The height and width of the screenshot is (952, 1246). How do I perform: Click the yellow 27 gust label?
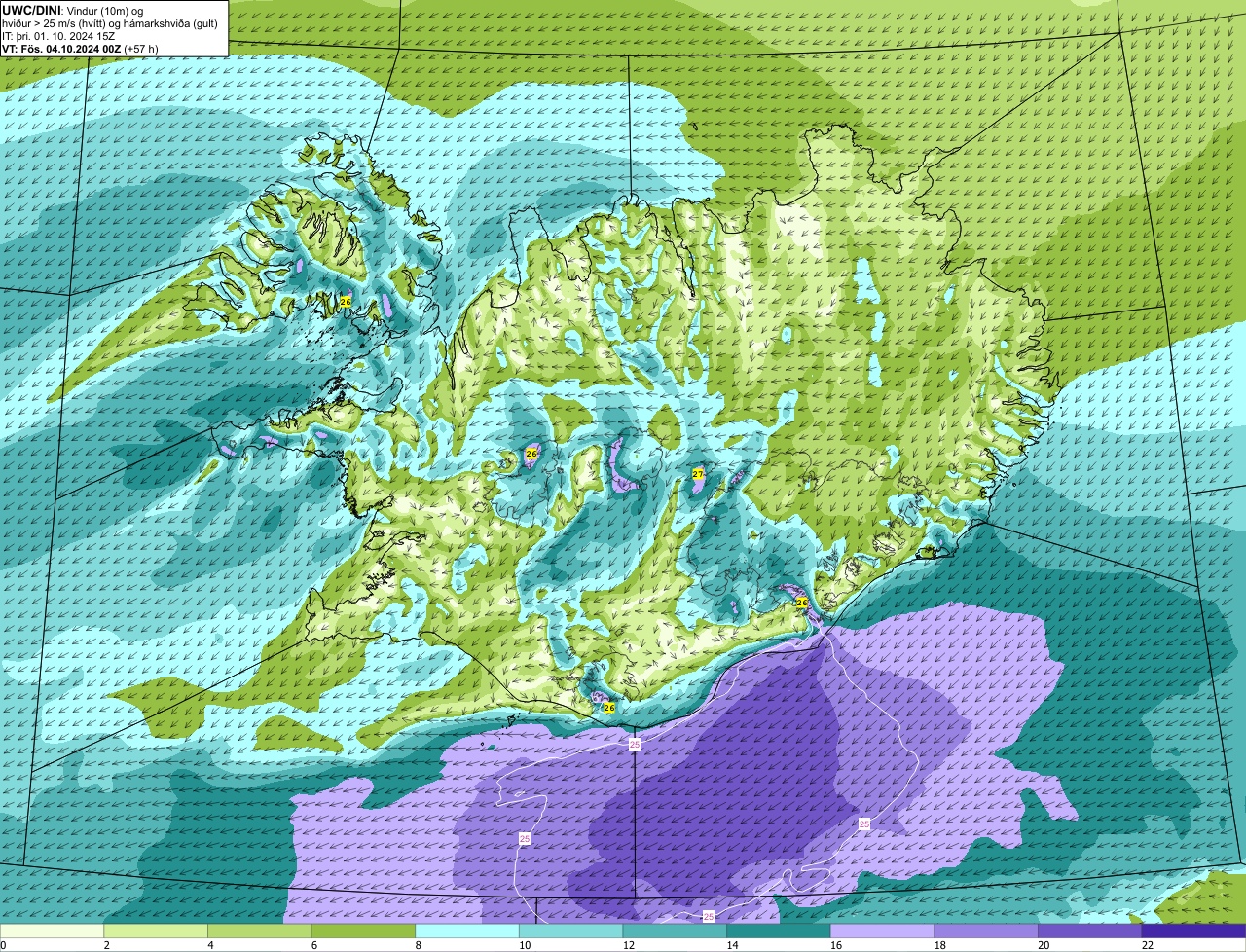[x=698, y=473]
